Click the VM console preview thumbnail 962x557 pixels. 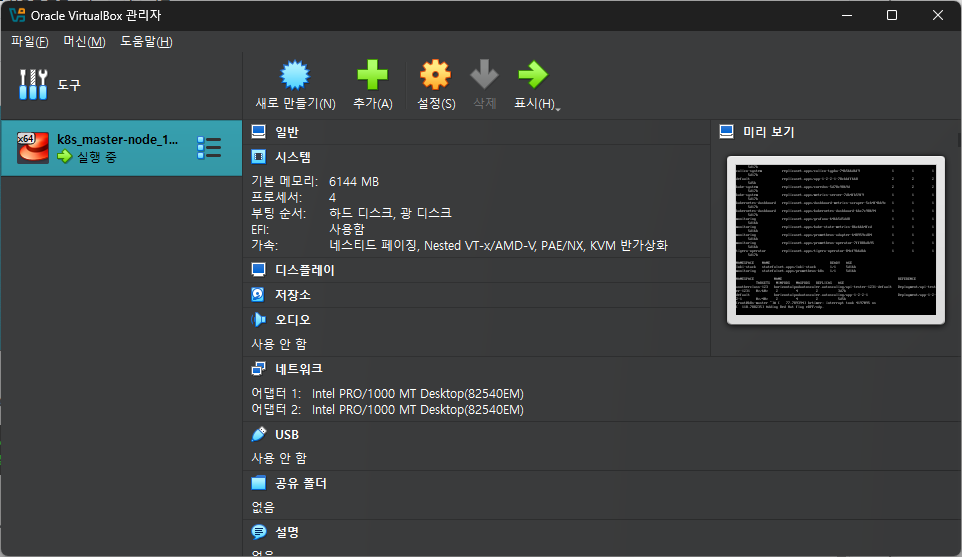[836, 240]
